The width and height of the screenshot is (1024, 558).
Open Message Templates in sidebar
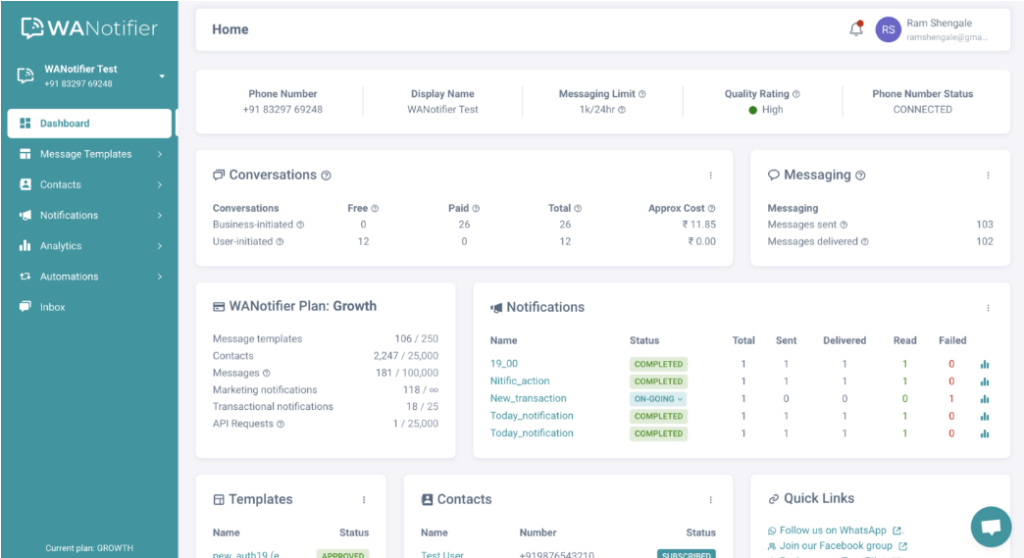pyautogui.click(x=86, y=154)
